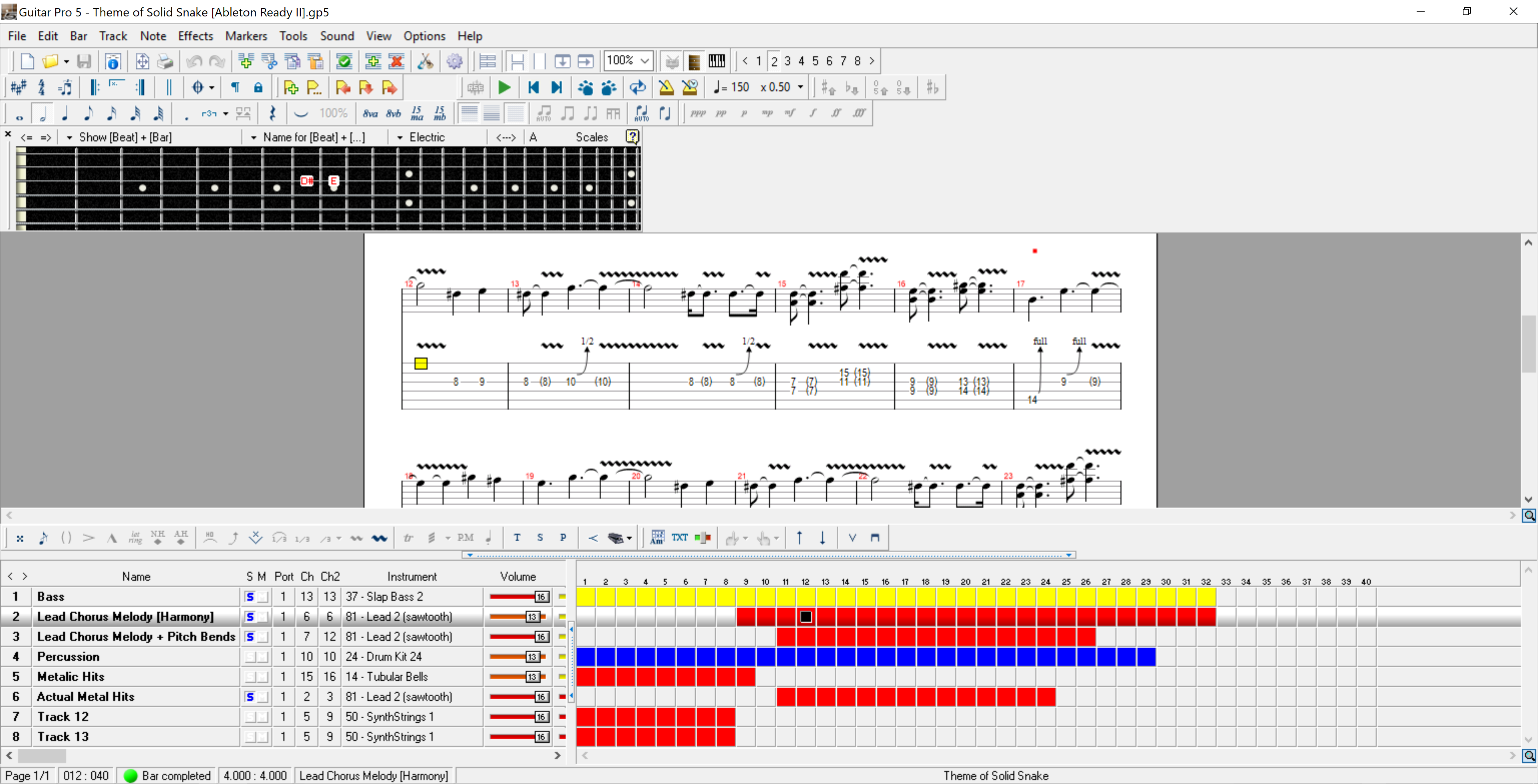This screenshot has height=784, width=1538.
Task: Click the Scales button
Action: point(591,137)
